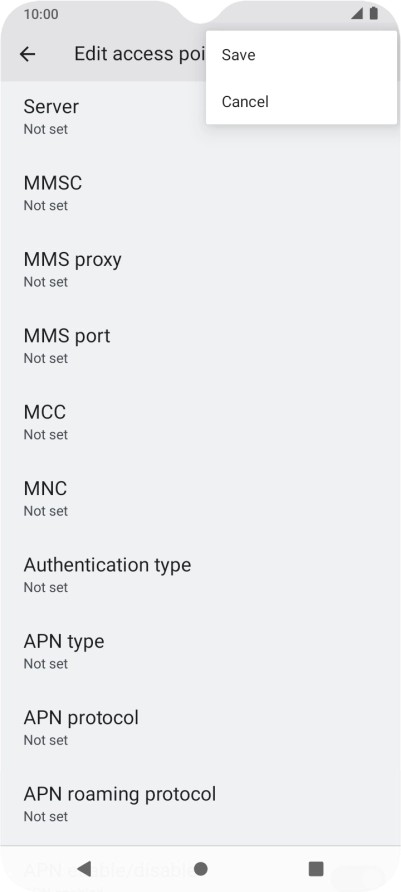Tap the cellular signal status icon

357,13
